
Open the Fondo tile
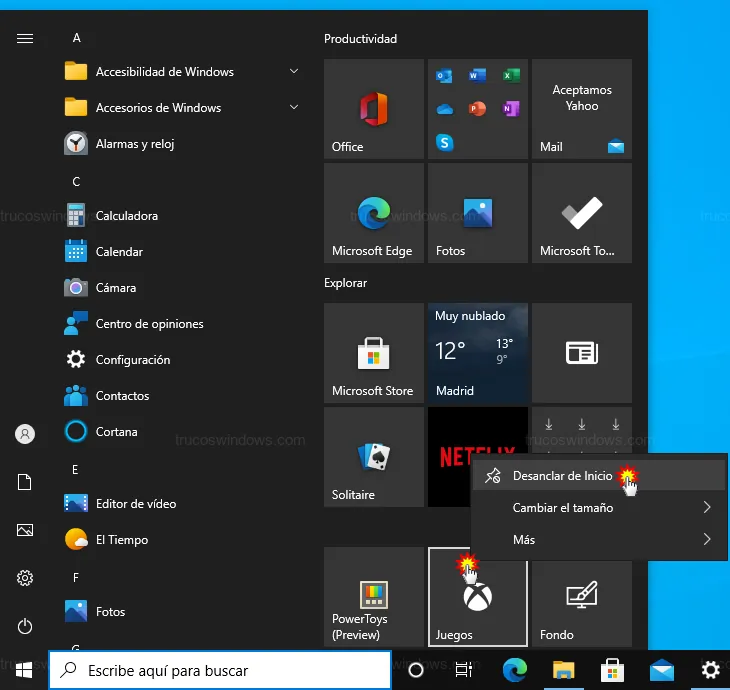click(581, 596)
